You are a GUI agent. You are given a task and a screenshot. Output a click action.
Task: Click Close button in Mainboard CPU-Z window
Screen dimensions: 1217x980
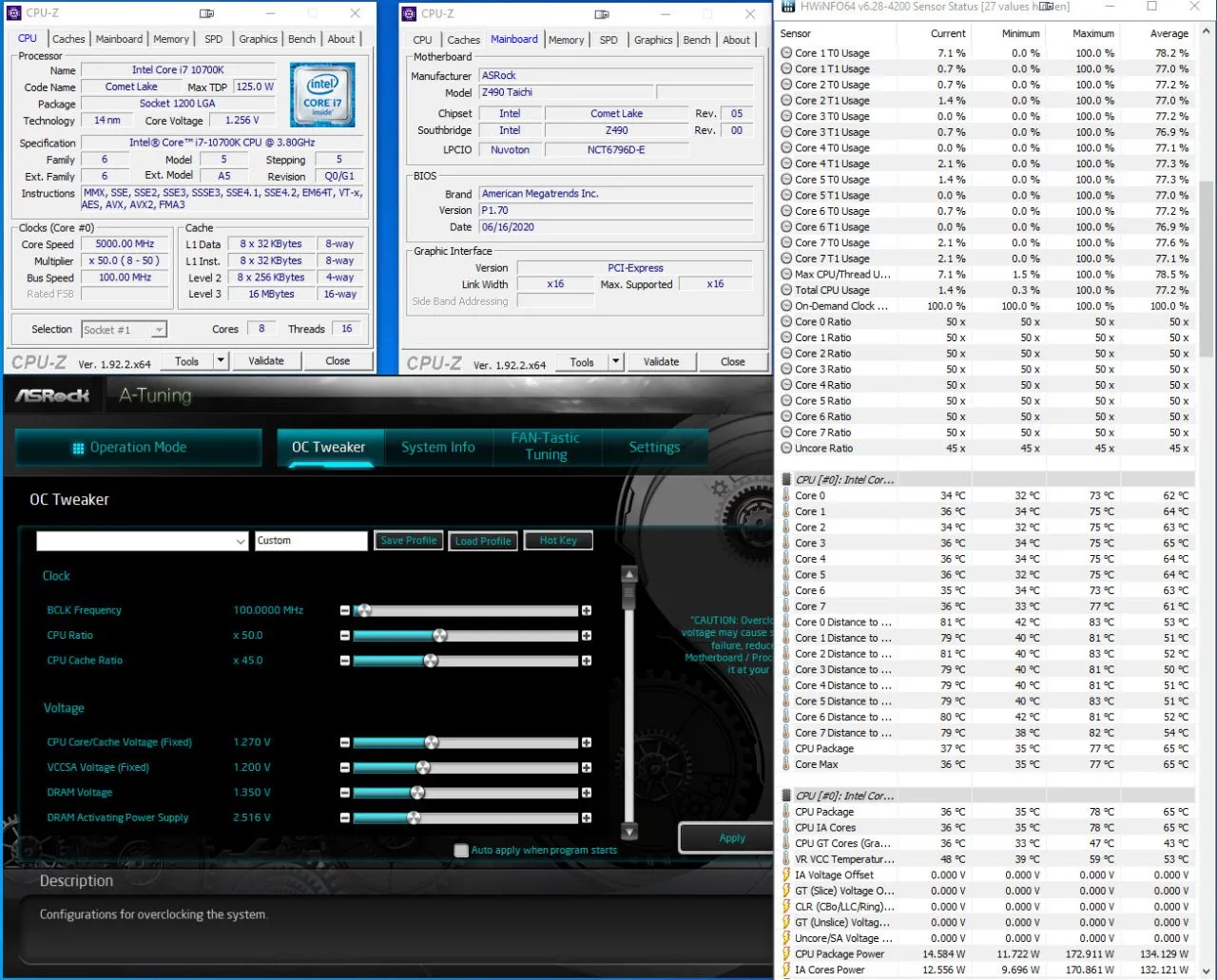732,362
